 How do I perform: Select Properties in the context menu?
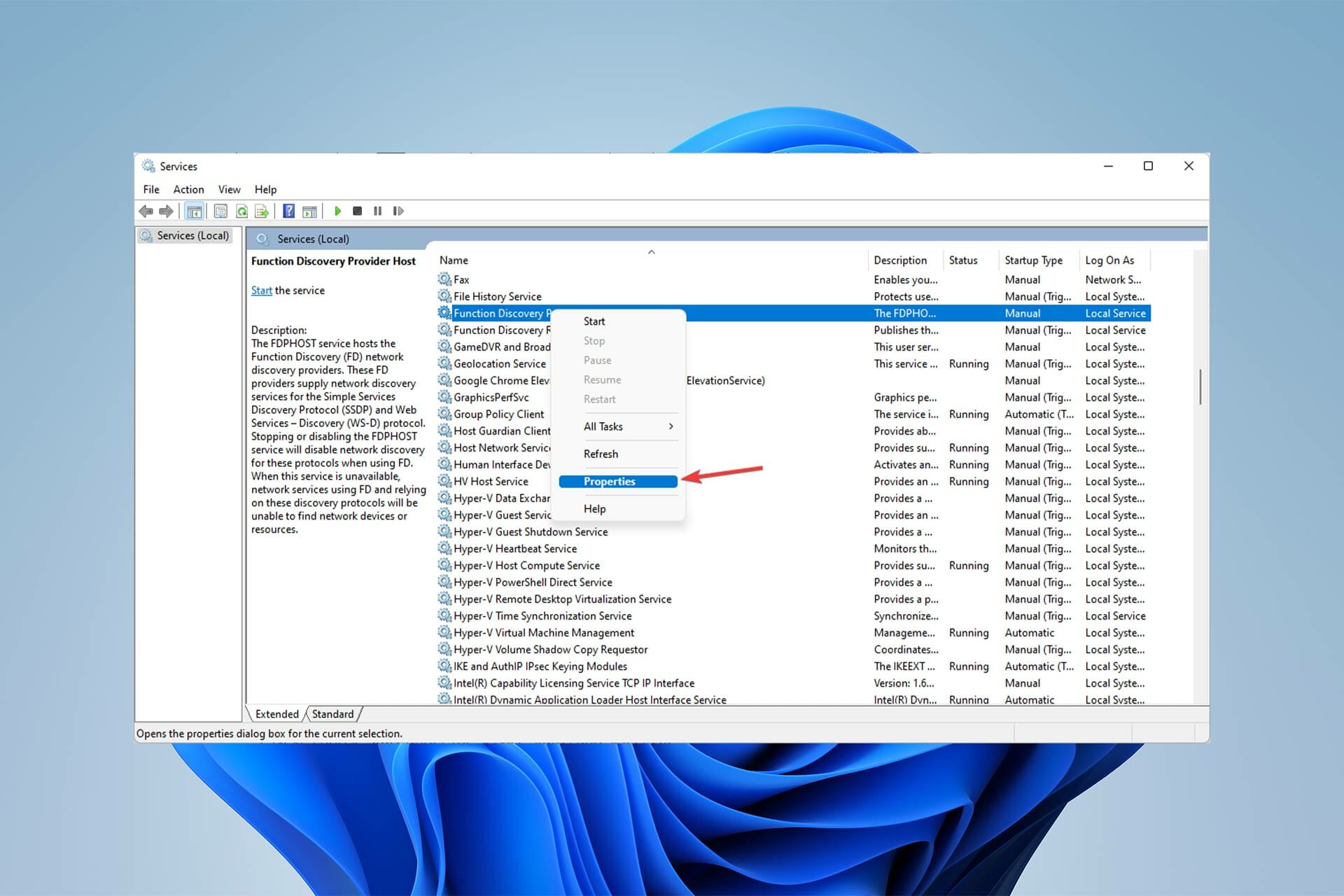[x=618, y=482]
